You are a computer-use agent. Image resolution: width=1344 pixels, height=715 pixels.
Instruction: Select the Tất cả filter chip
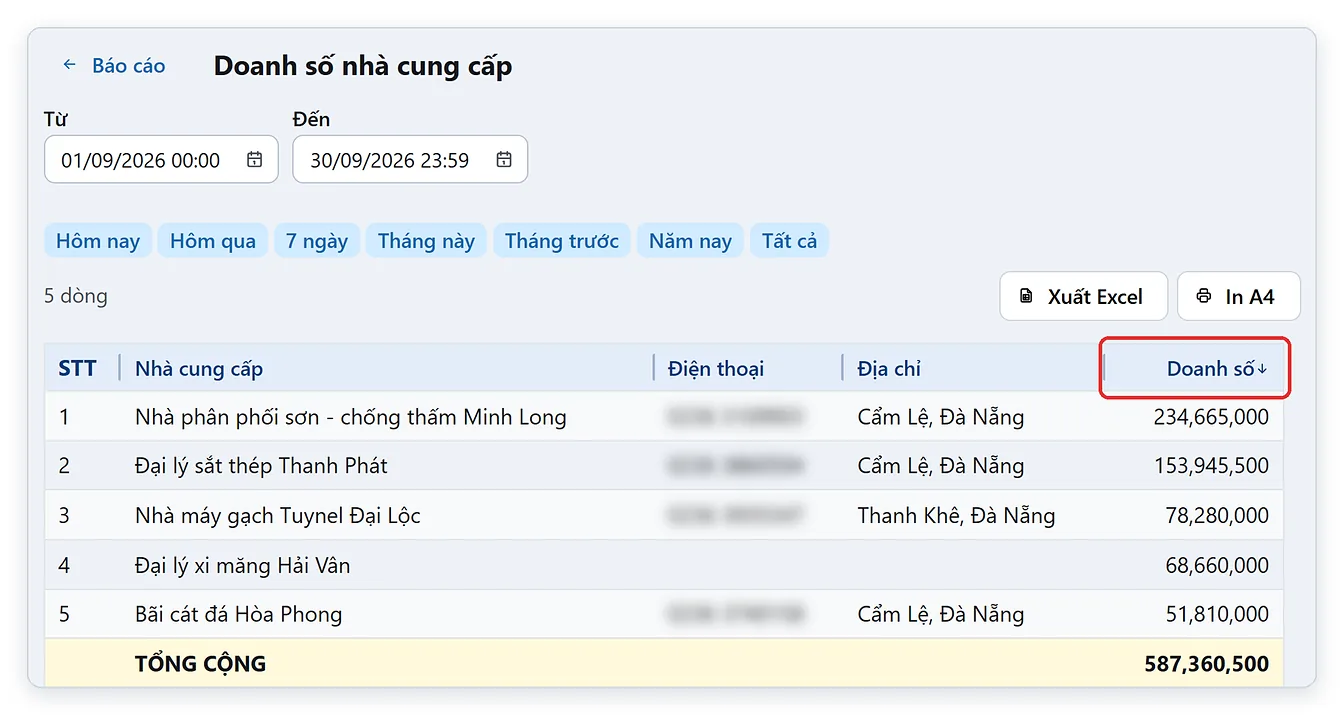pyautogui.click(x=789, y=241)
